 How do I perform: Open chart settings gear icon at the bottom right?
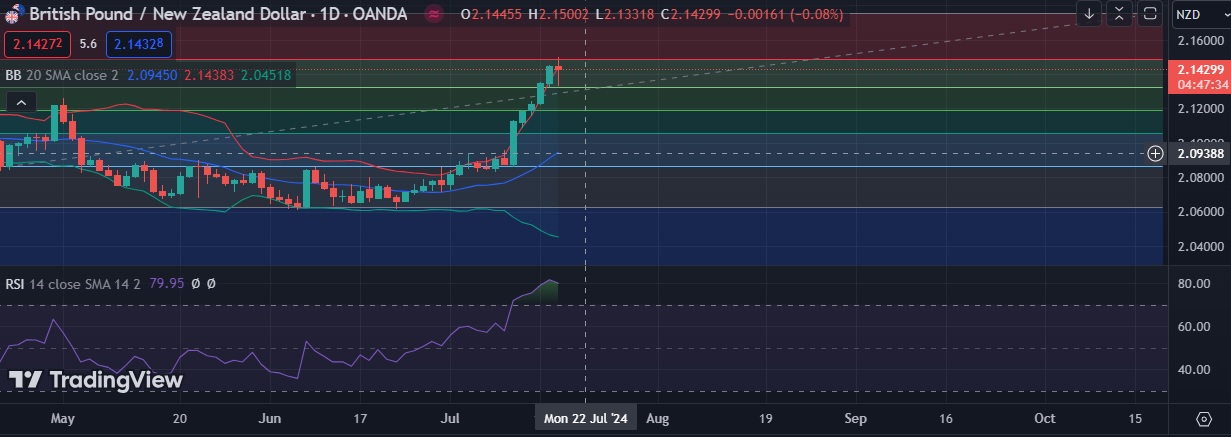pyautogui.click(x=1204, y=418)
